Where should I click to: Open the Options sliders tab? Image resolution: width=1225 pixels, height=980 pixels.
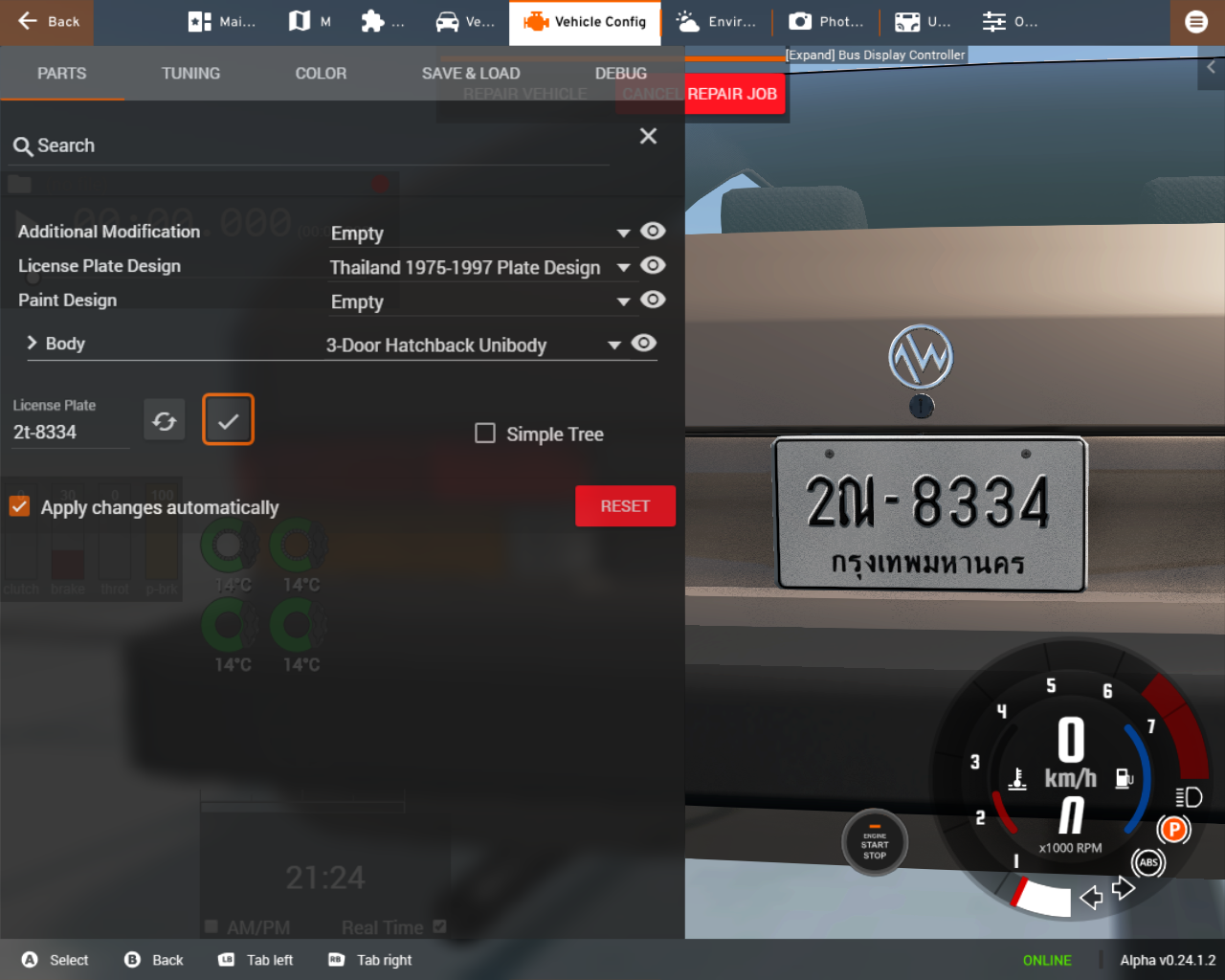[x=1009, y=22]
